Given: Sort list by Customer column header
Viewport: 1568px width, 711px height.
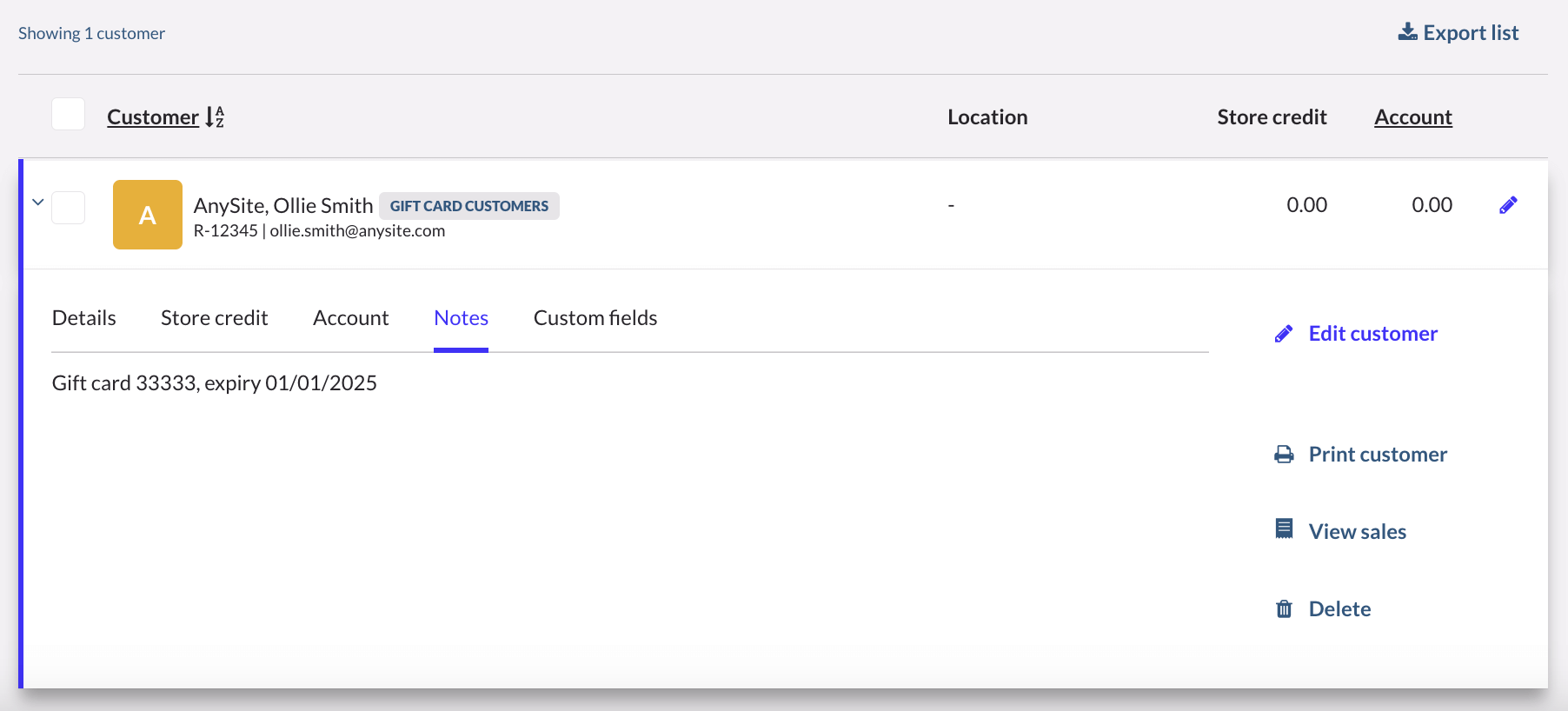Looking at the screenshot, I should point(153,117).
